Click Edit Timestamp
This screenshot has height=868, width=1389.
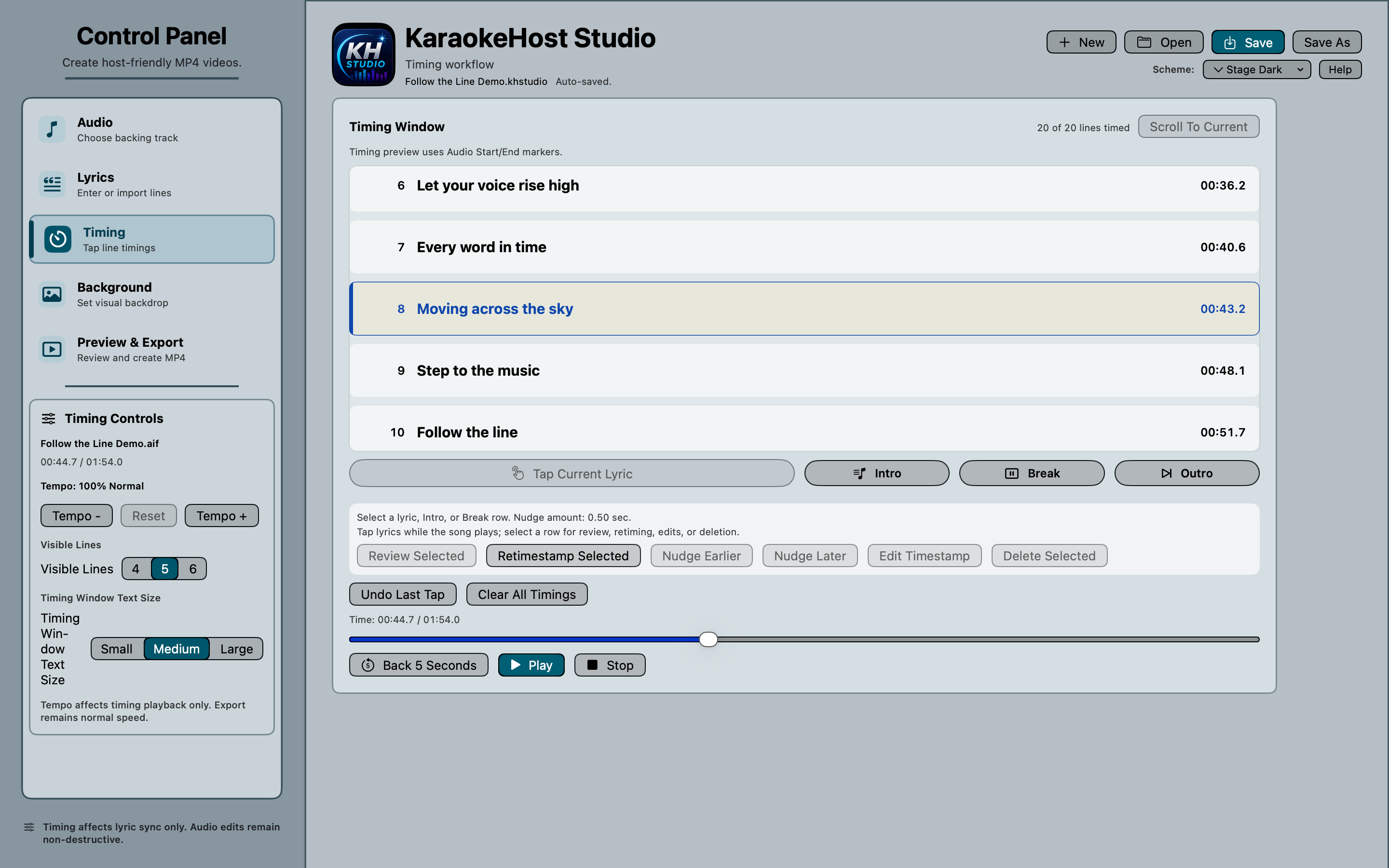point(924,556)
